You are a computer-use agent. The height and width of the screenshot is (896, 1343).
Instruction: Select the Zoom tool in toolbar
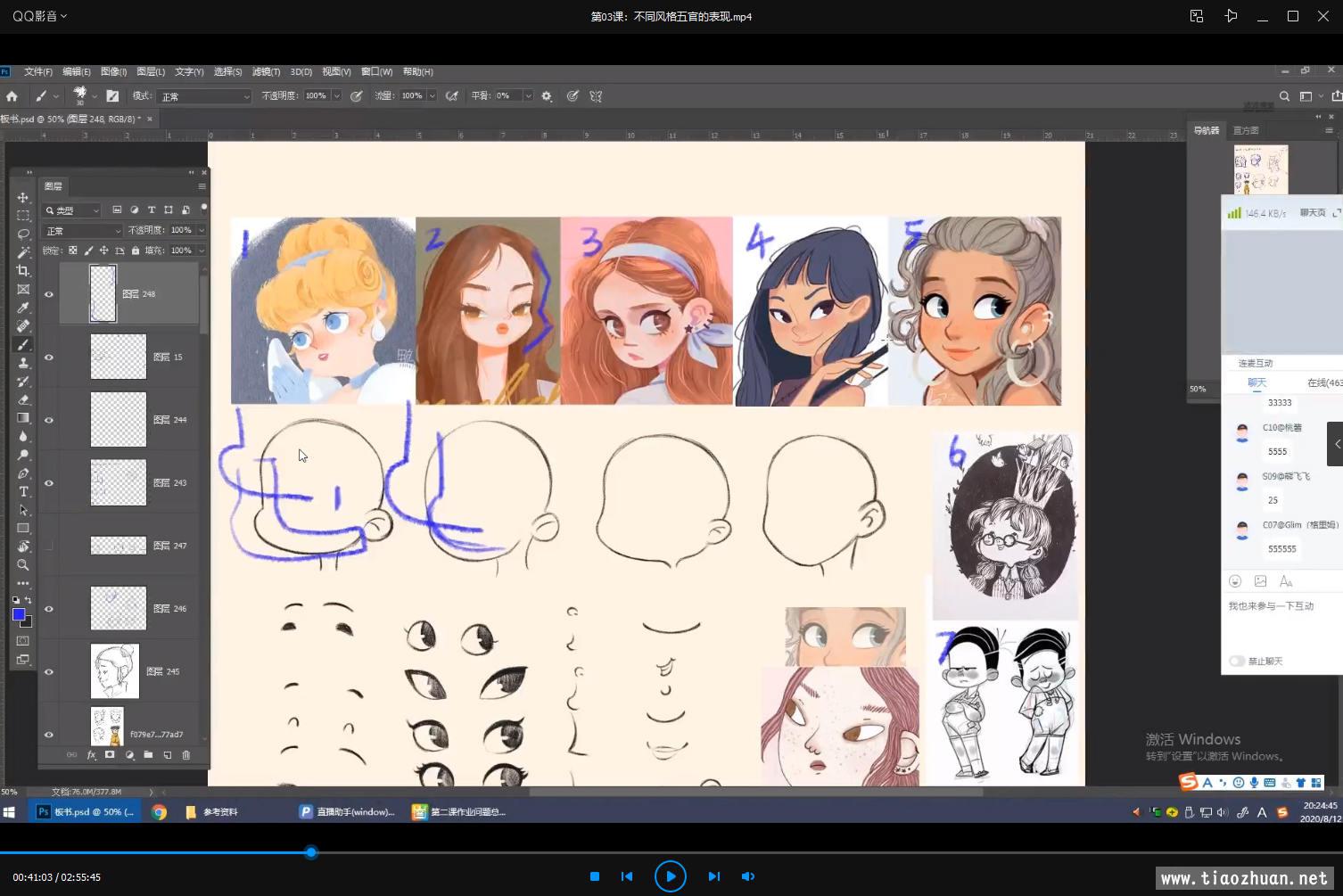point(23,564)
